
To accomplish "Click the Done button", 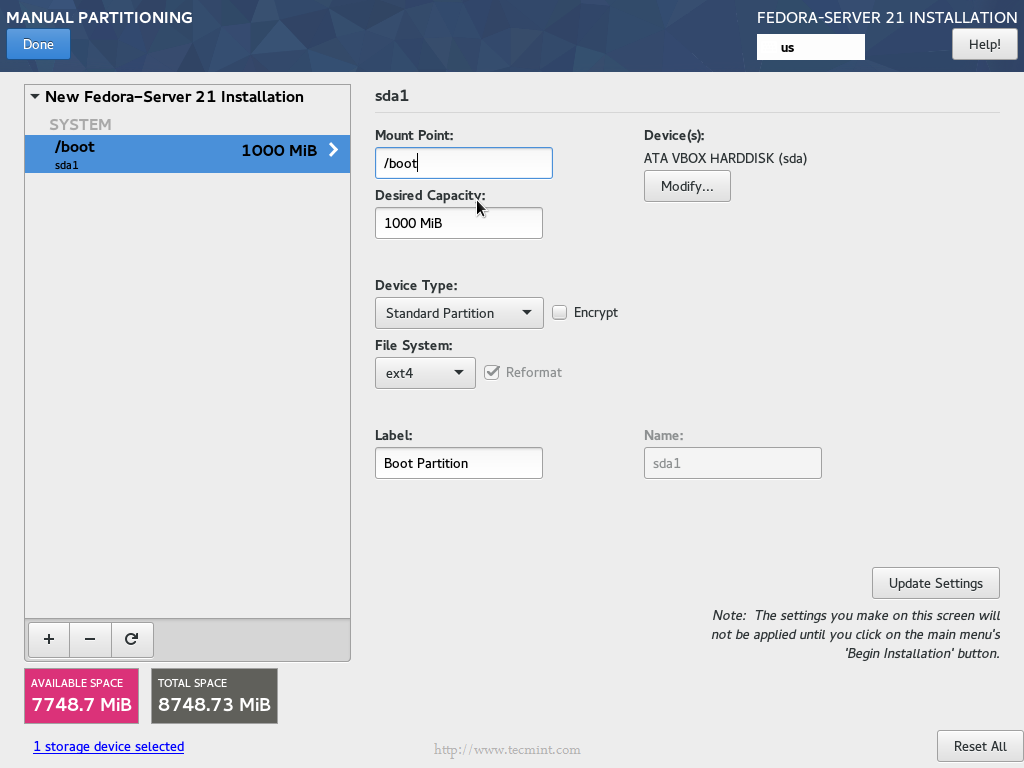I will click(x=39, y=44).
